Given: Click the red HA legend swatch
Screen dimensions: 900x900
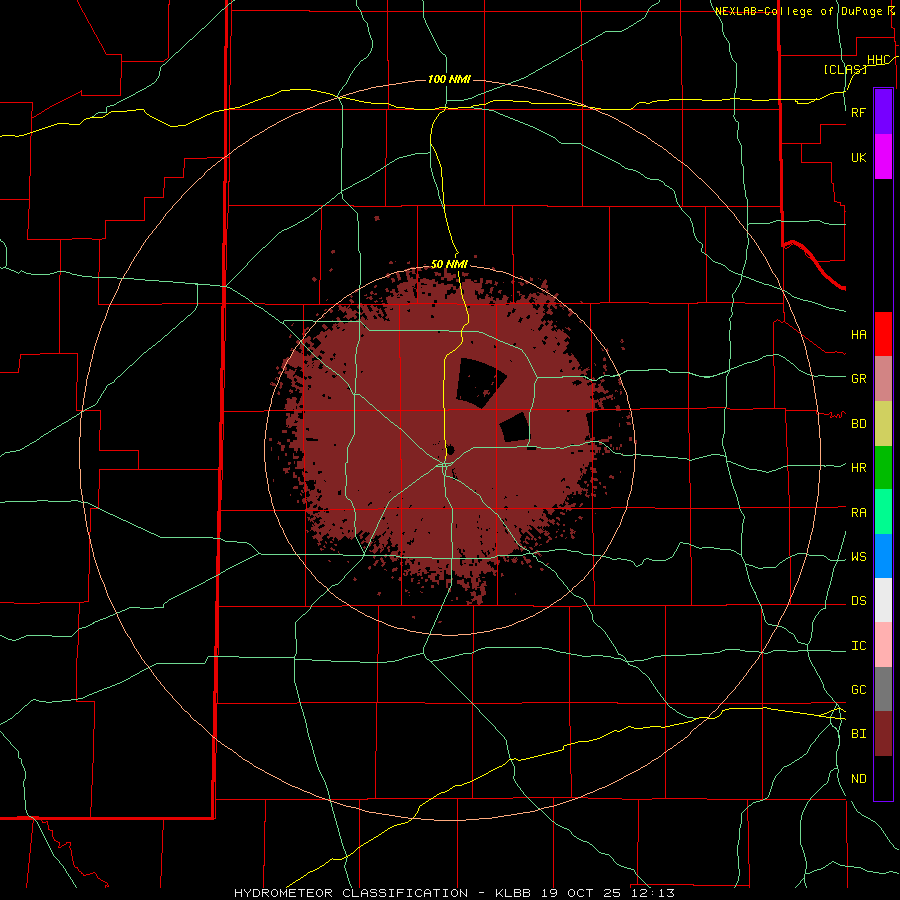Looking at the screenshot, I should point(883,334).
